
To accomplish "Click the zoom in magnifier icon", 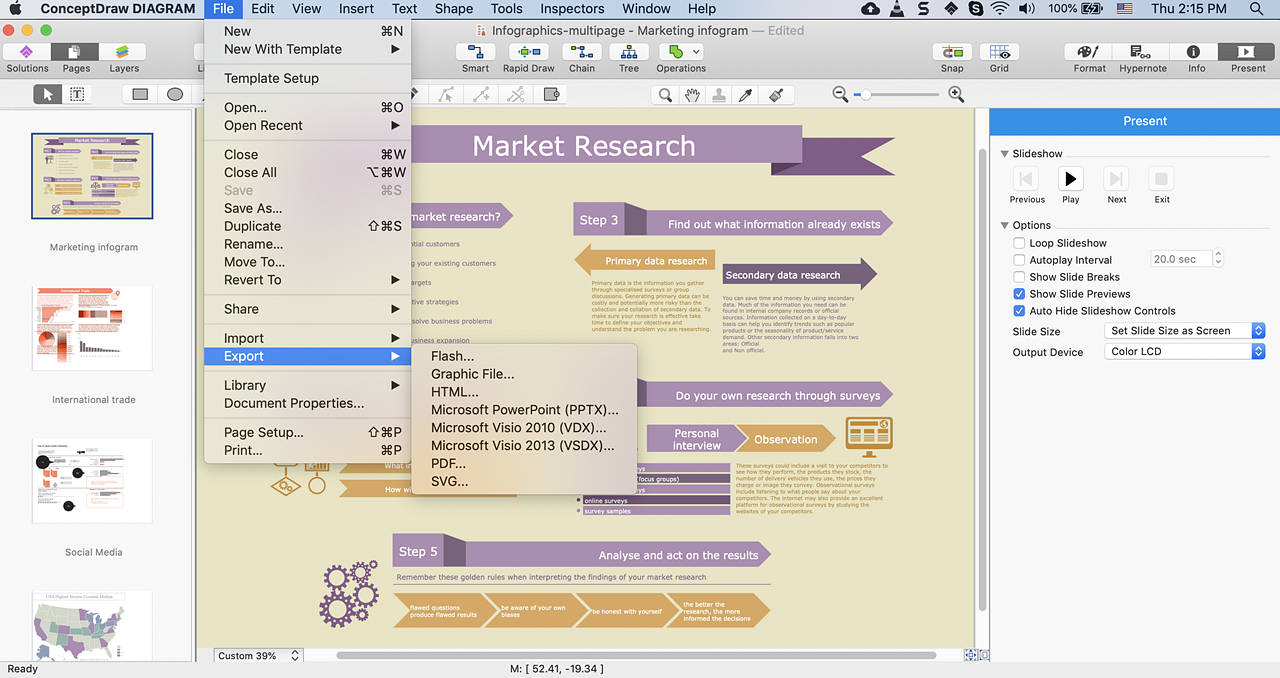I will click(x=956, y=94).
